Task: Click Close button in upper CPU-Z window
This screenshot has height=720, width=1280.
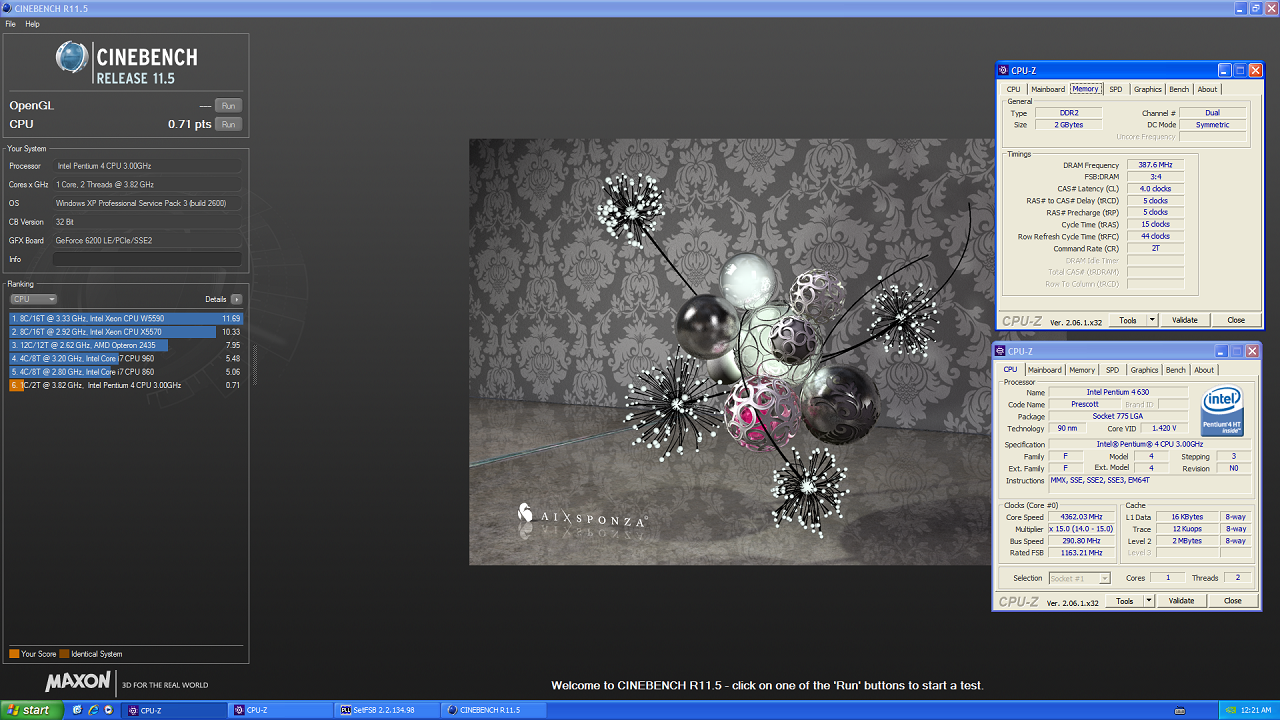Action: 1236,320
